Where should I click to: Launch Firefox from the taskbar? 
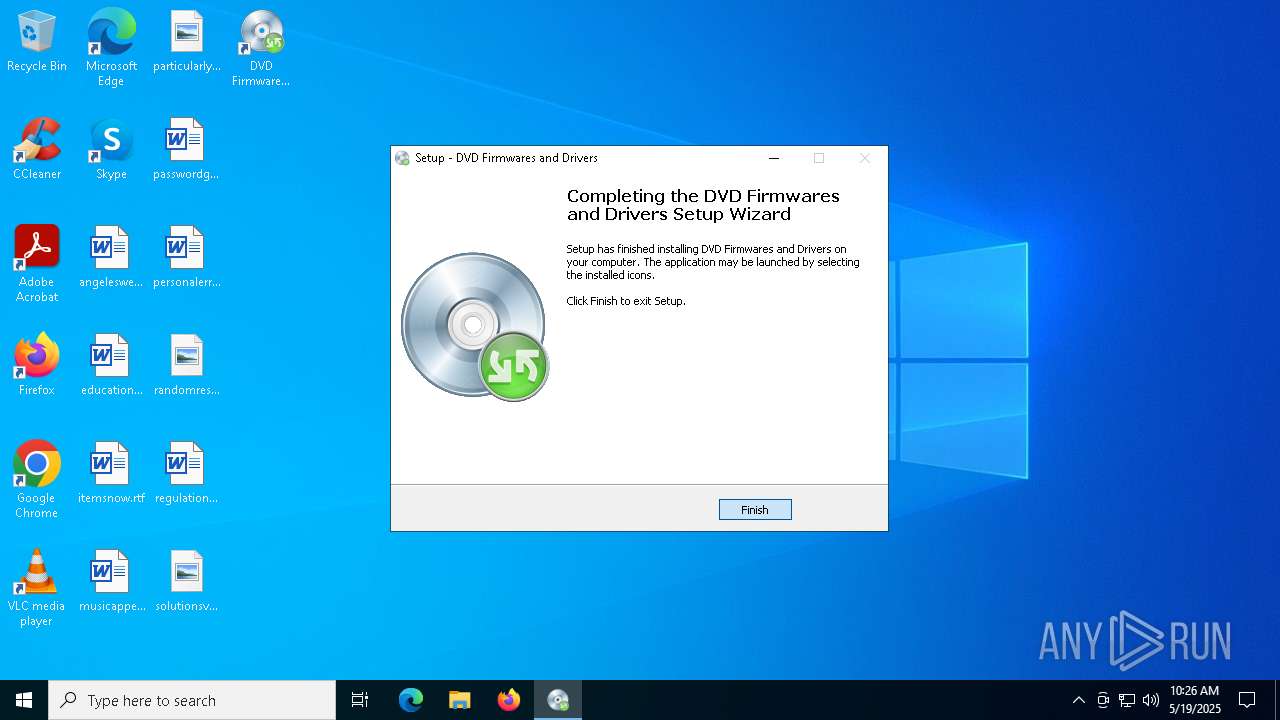[509, 700]
